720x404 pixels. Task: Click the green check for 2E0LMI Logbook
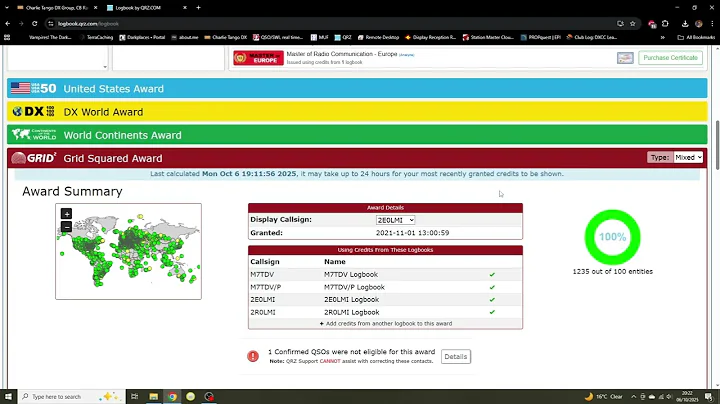pos(492,299)
